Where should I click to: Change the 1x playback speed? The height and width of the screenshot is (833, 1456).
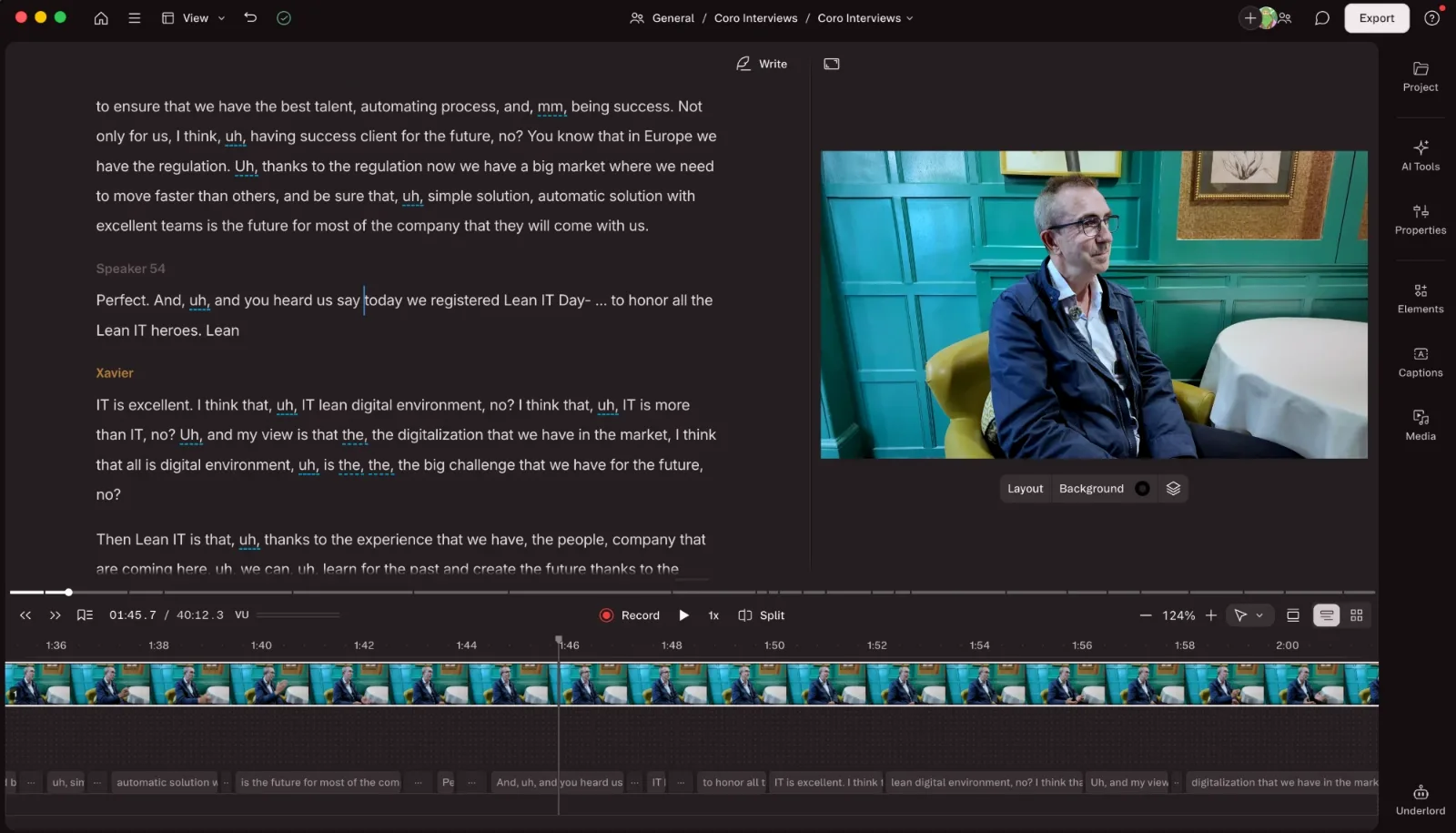point(713,615)
